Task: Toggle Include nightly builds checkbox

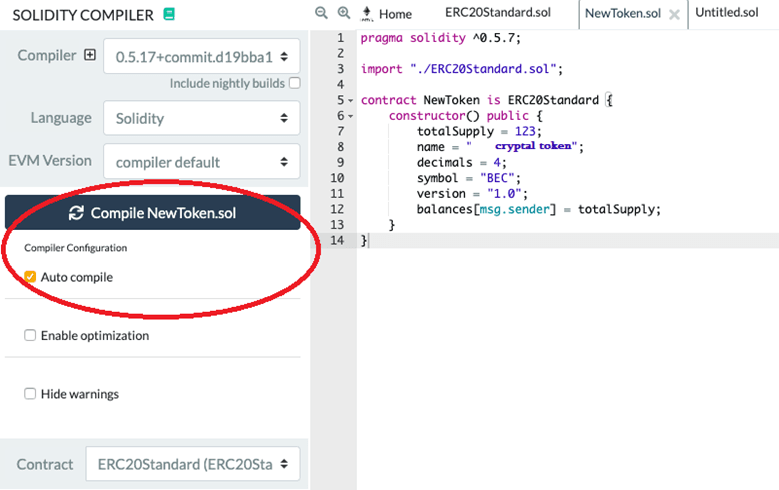Action: click(x=295, y=83)
